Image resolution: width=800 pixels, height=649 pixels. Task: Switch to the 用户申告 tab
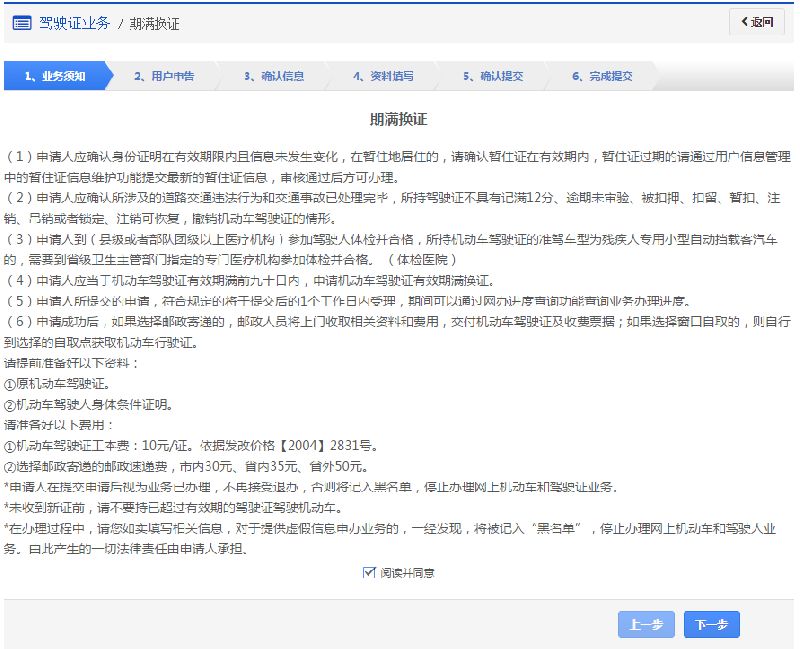click(x=165, y=75)
